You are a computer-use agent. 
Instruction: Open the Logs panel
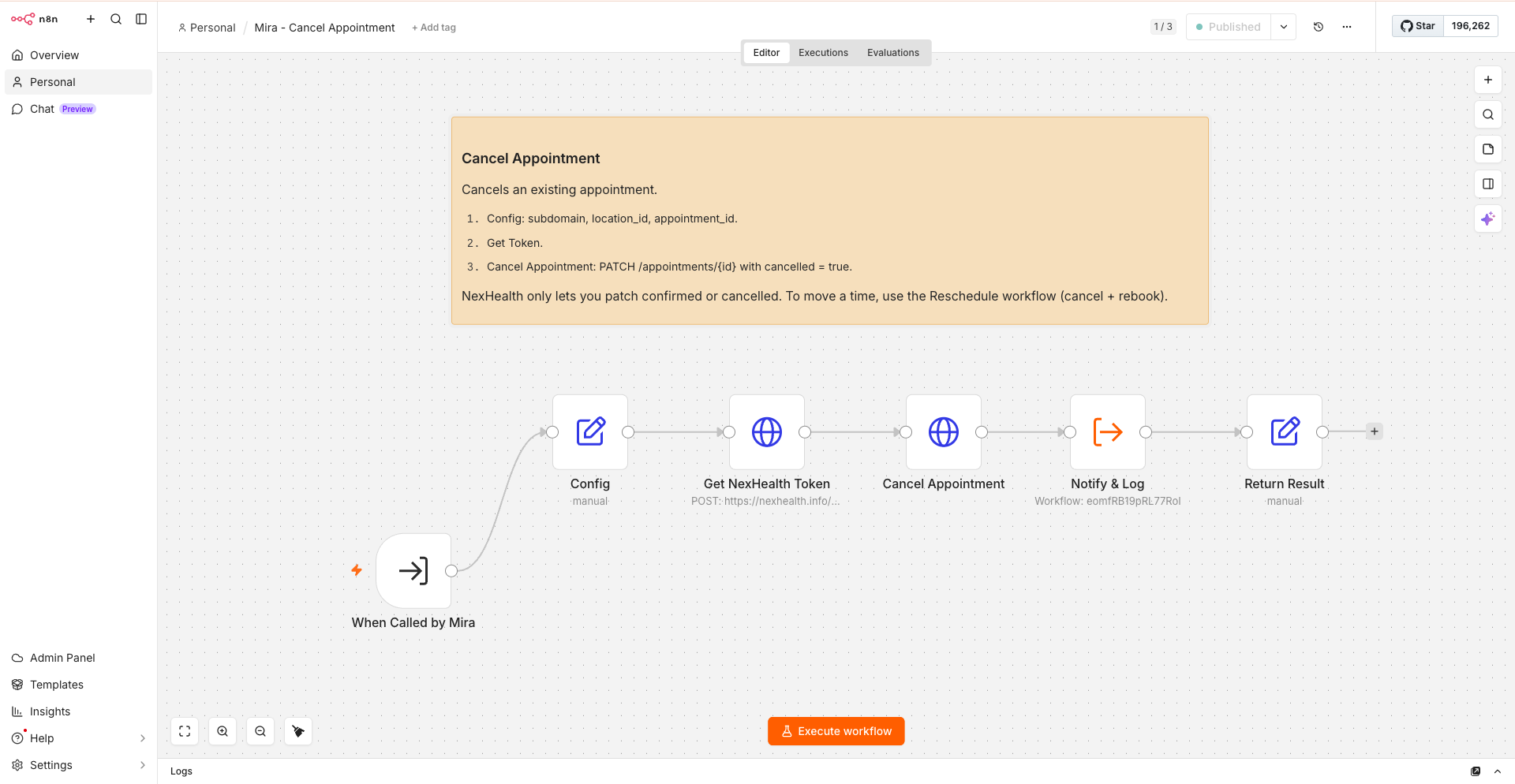[x=181, y=771]
